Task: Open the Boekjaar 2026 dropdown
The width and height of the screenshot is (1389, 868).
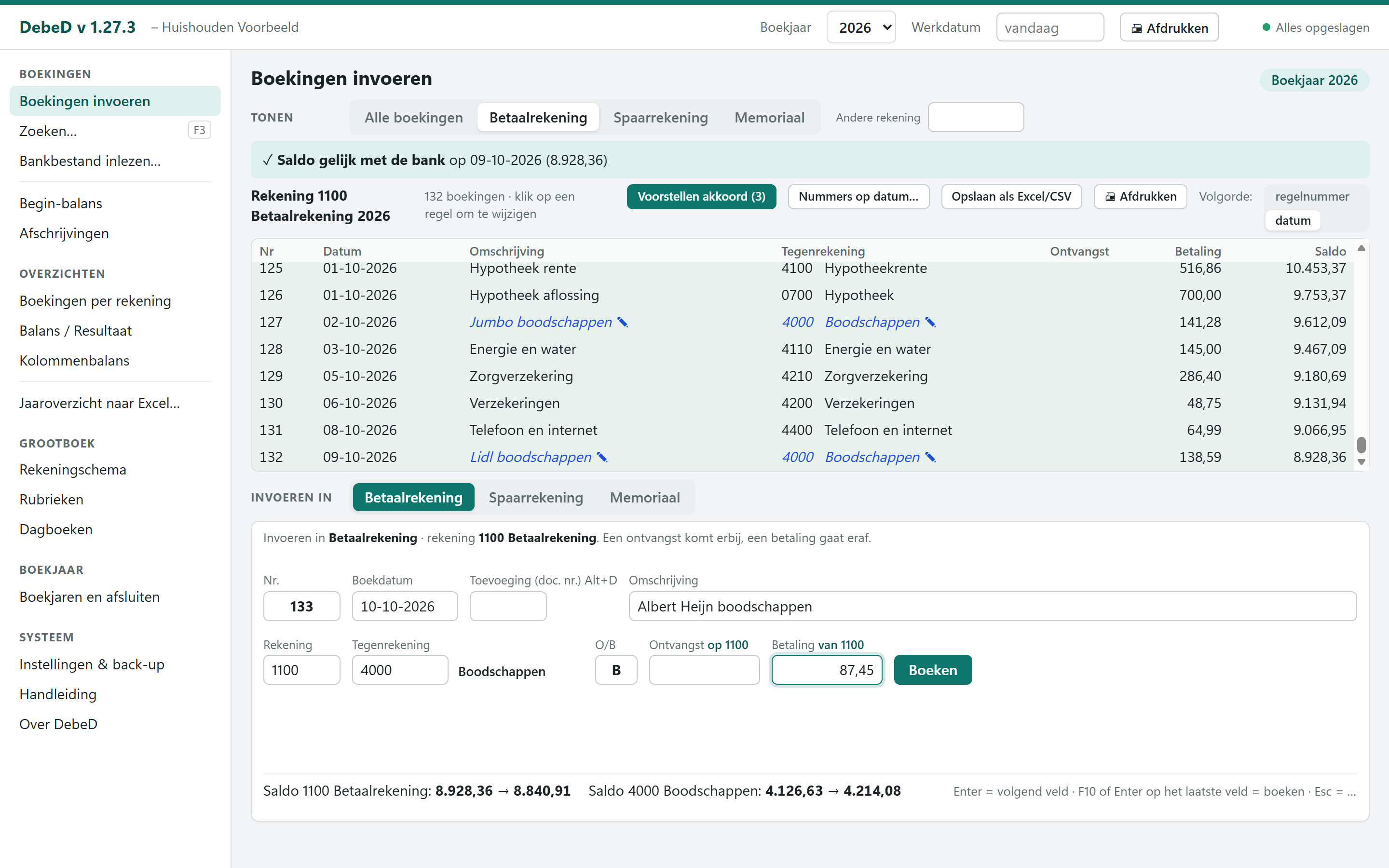Action: [861, 27]
